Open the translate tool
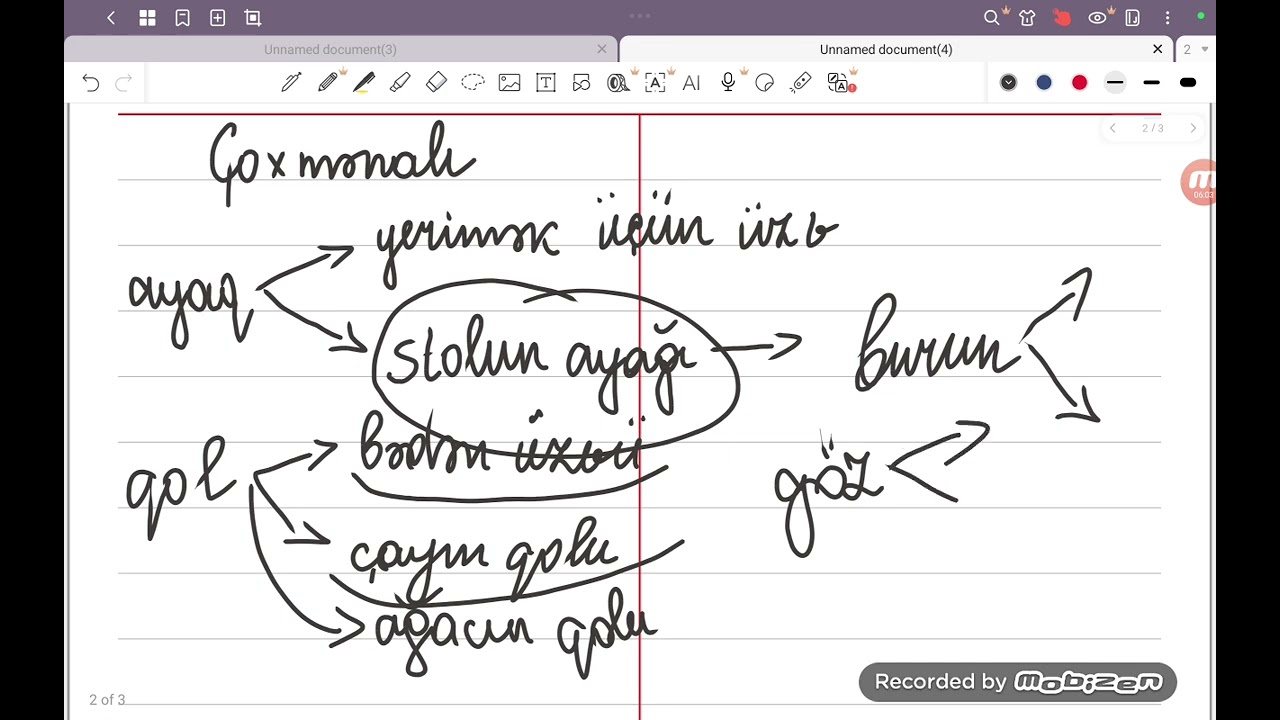The width and height of the screenshot is (1280, 720). tap(840, 83)
